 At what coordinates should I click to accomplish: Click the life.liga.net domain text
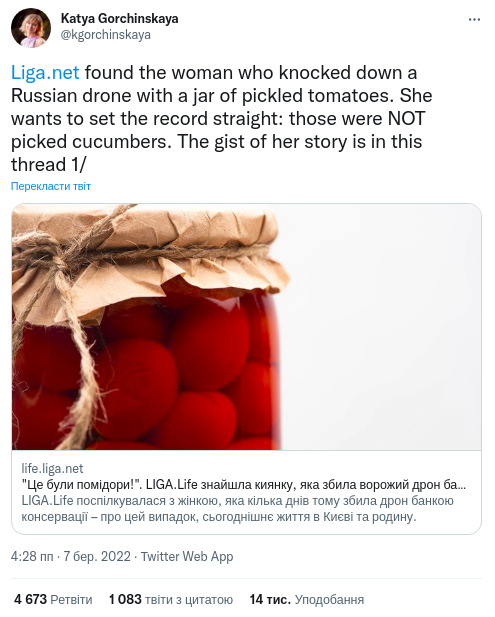click(x=52, y=469)
